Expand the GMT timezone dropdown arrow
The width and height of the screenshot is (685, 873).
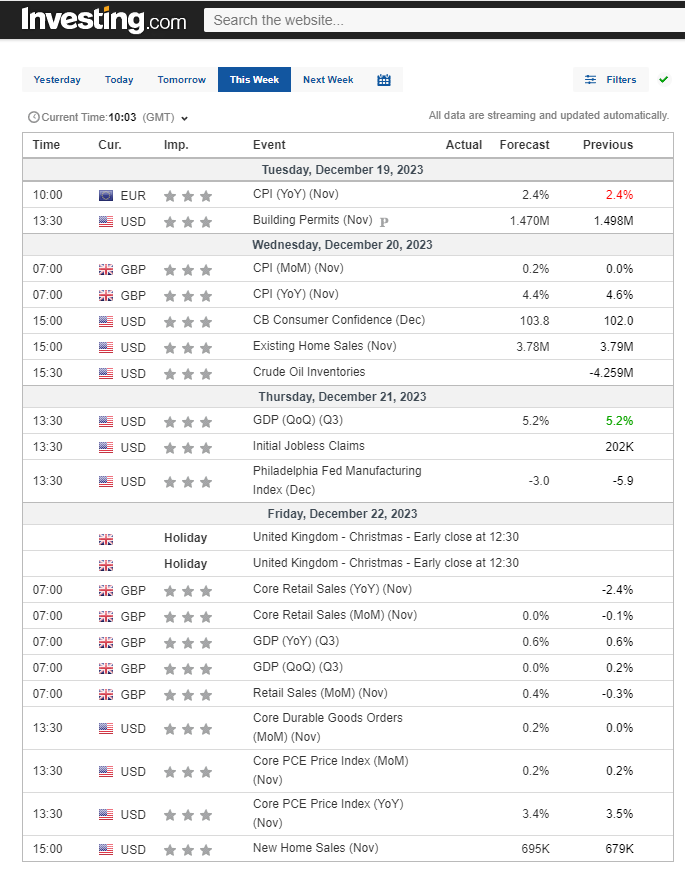click(185, 118)
